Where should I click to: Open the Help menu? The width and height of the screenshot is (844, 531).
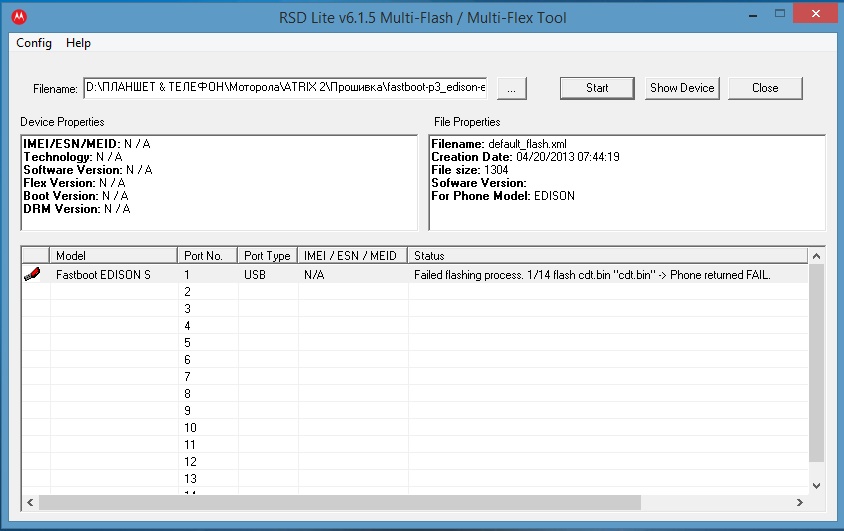point(78,43)
